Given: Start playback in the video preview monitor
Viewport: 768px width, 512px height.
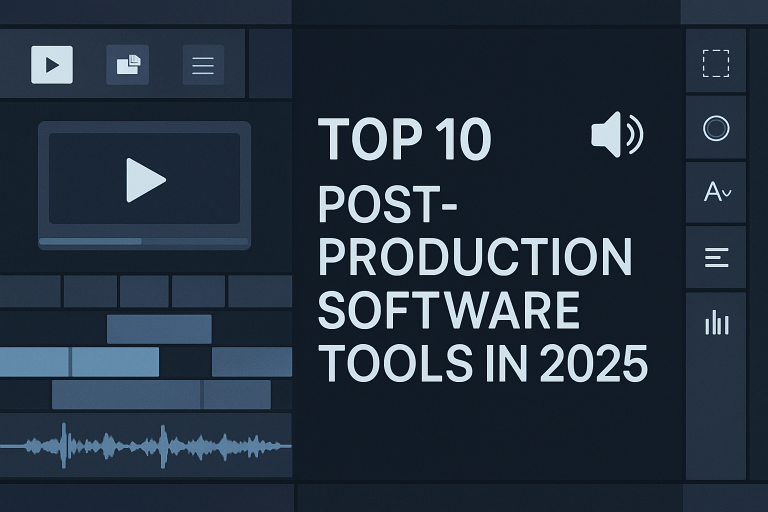Looking at the screenshot, I should (x=145, y=180).
